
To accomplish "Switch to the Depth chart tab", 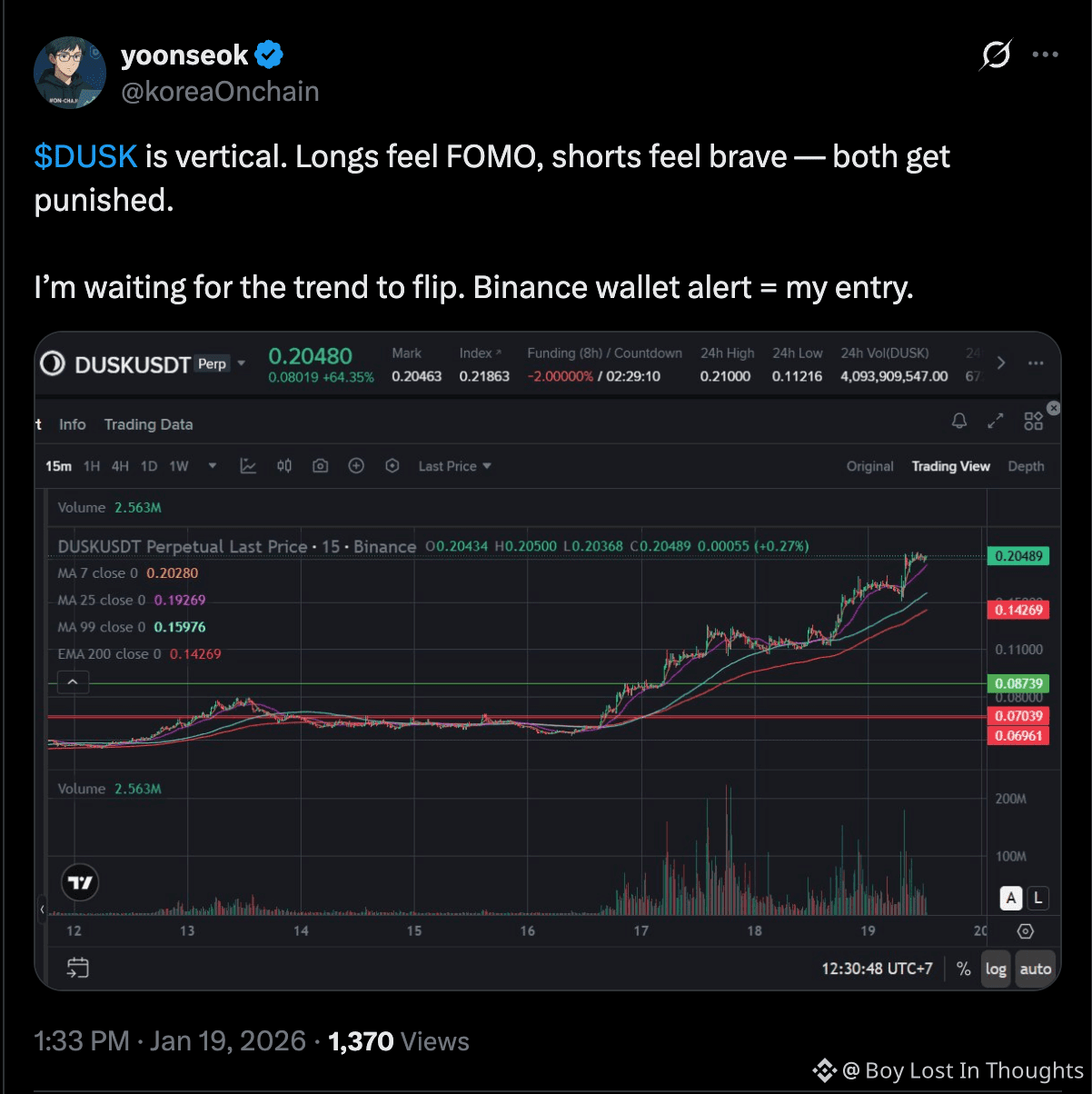I will [1026, 466].
